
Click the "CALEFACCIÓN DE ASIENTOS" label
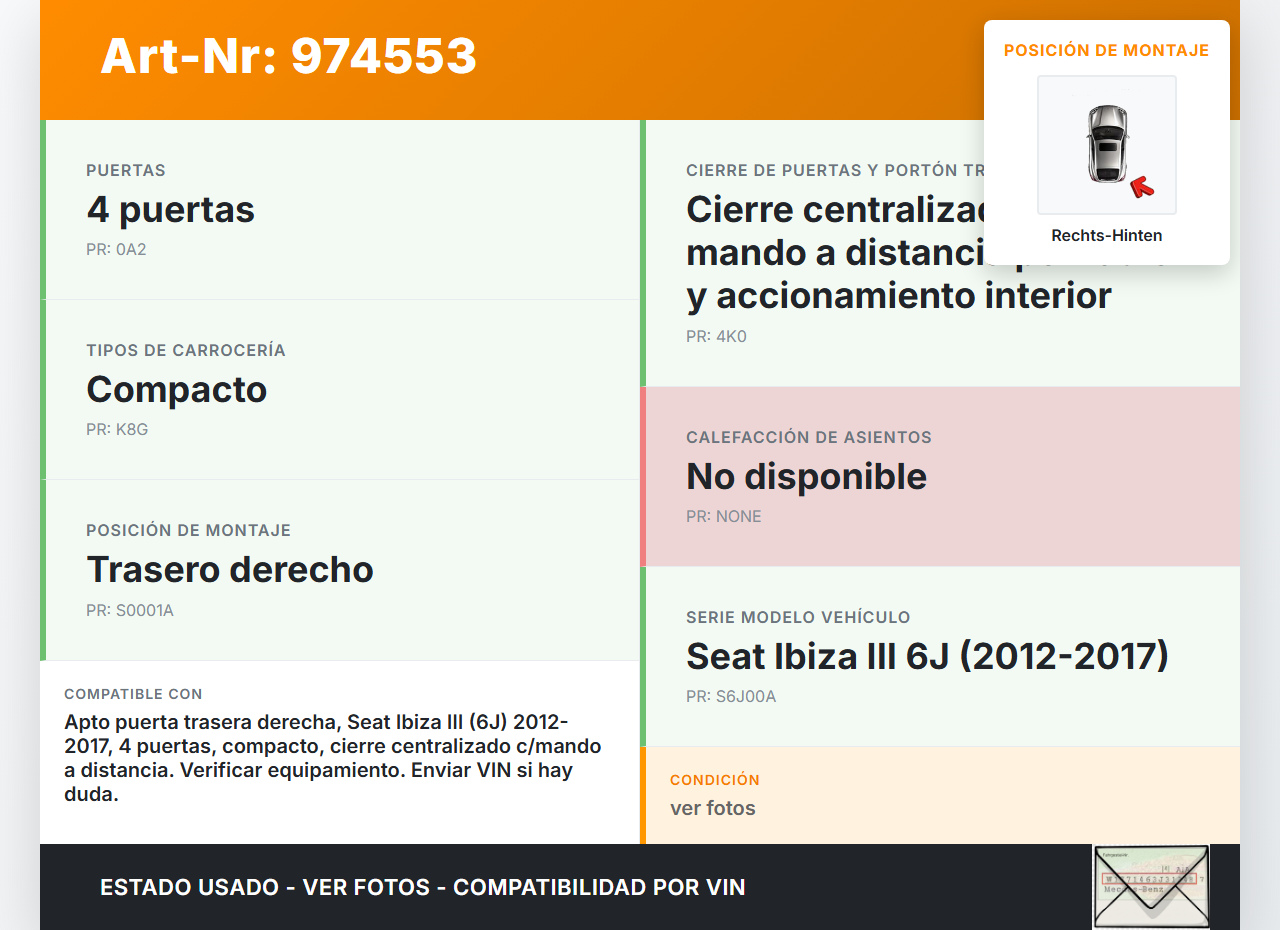(809, 437)
